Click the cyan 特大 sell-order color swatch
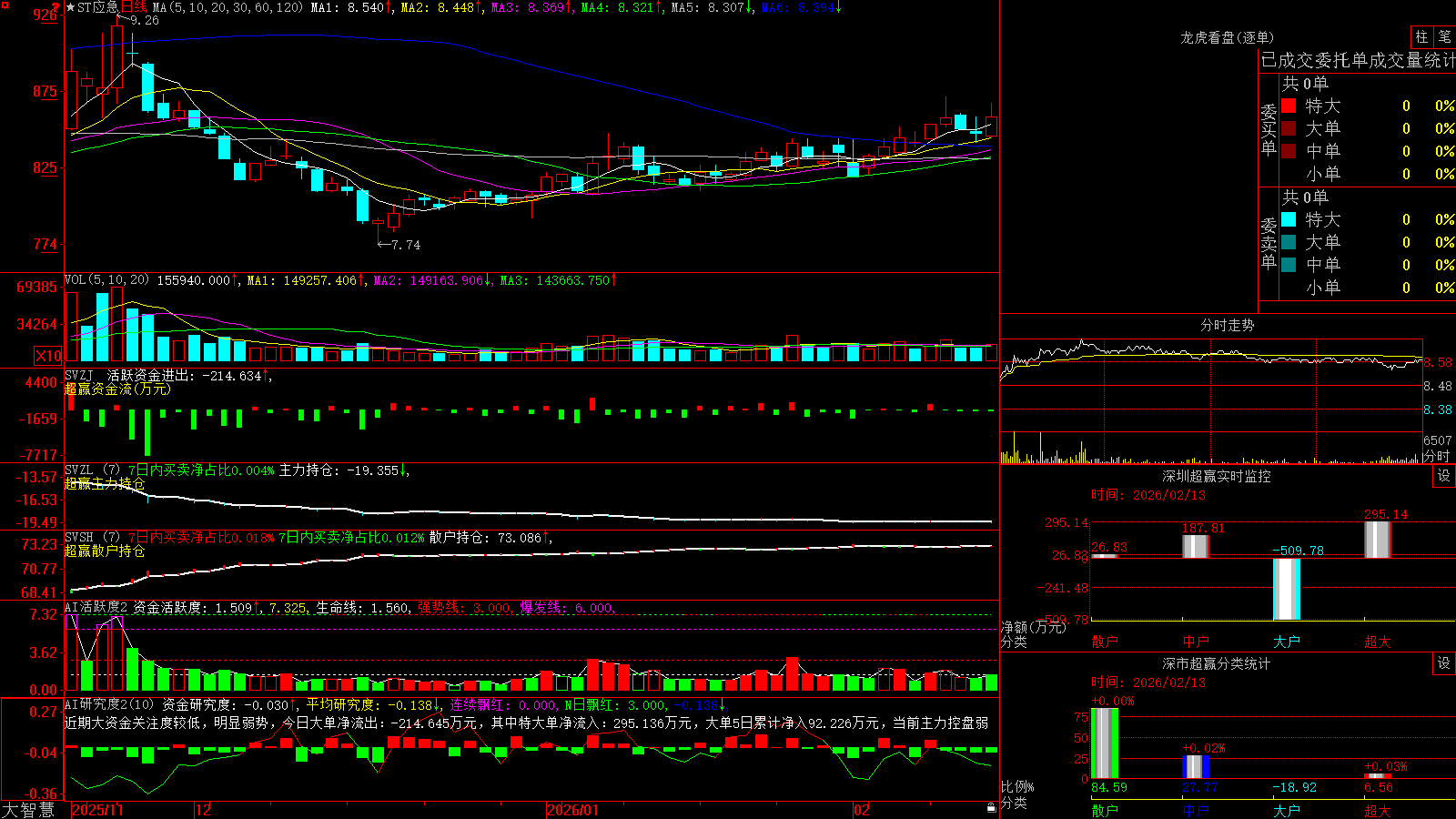 coord(1289,219)
